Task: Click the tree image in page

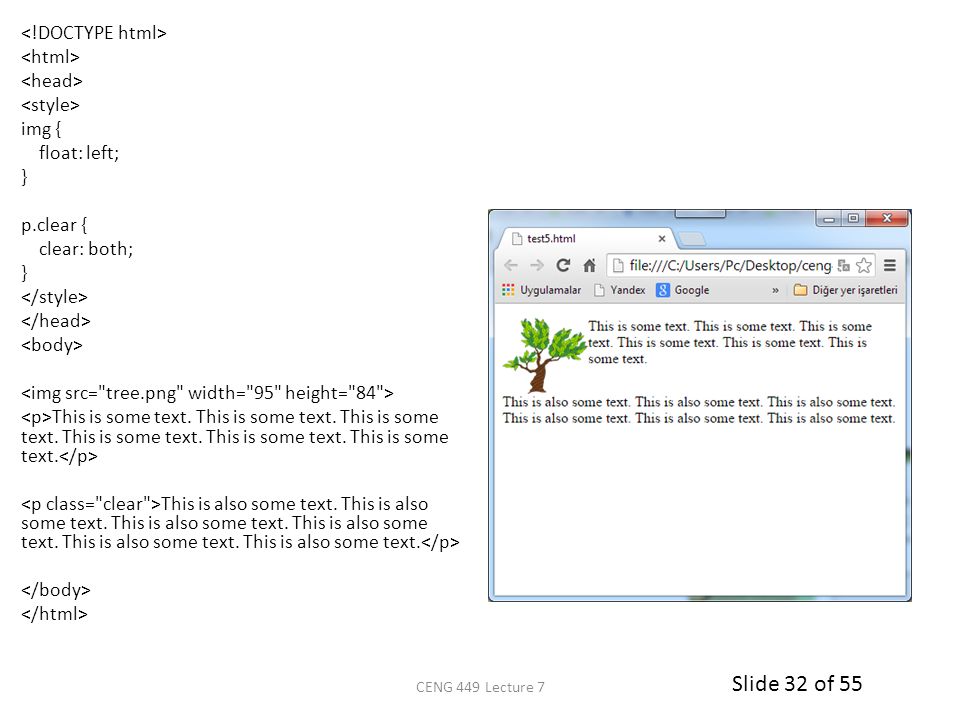Action: tap(544, 355)
